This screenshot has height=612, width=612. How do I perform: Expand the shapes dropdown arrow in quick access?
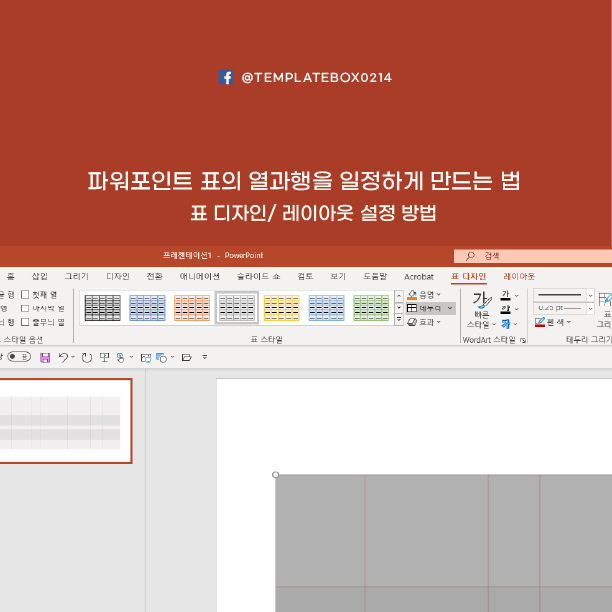[x=172, y=357]
